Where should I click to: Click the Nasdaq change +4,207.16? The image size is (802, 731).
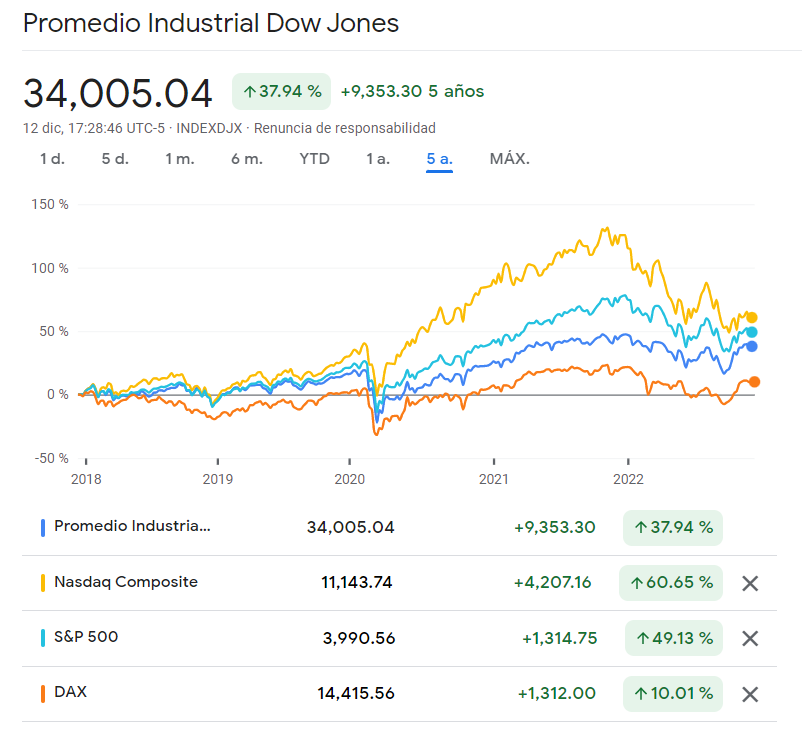(552, 583)
